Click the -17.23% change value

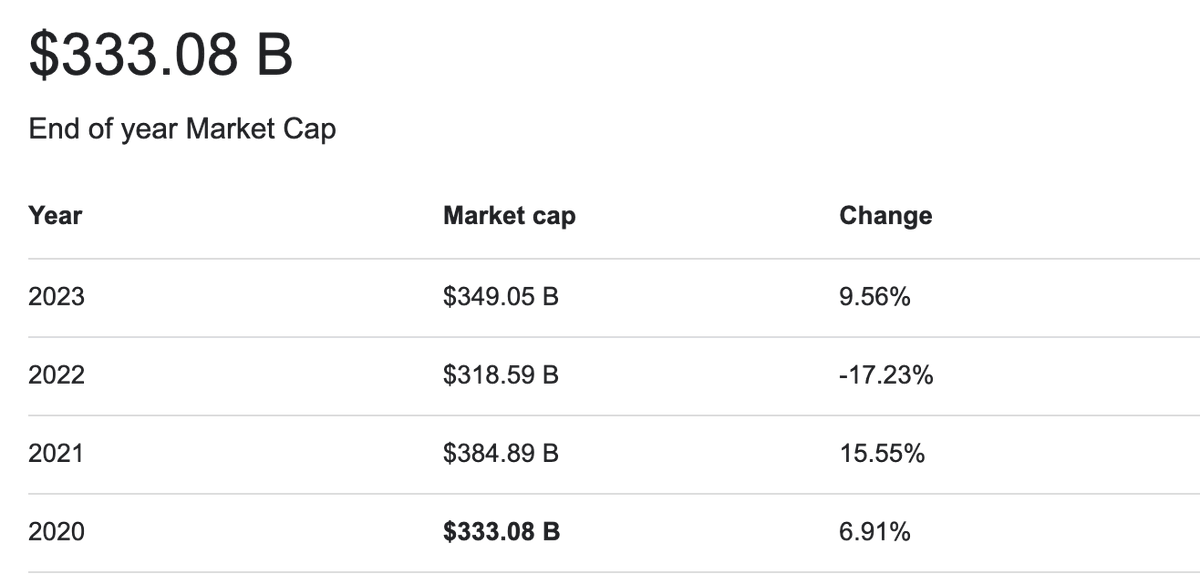pos(886,375)
